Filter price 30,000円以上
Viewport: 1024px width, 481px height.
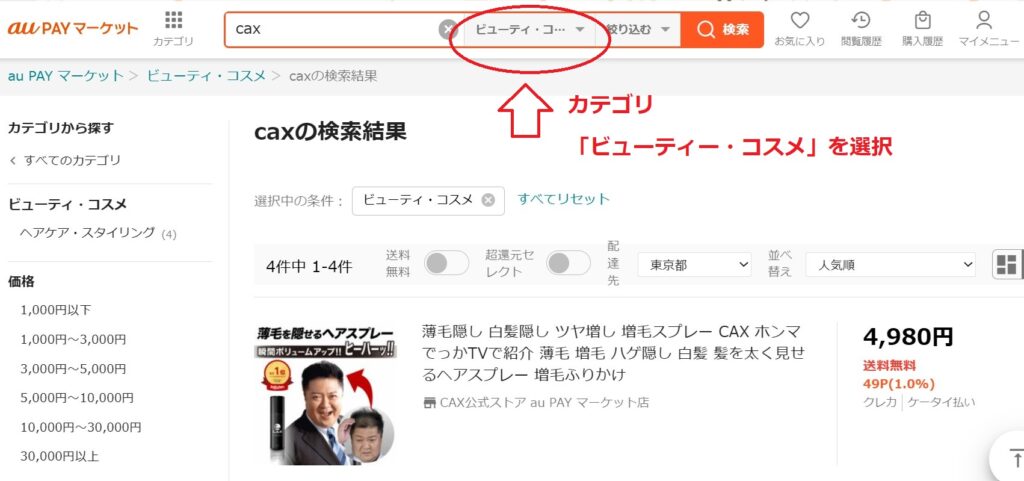[59, 456]
